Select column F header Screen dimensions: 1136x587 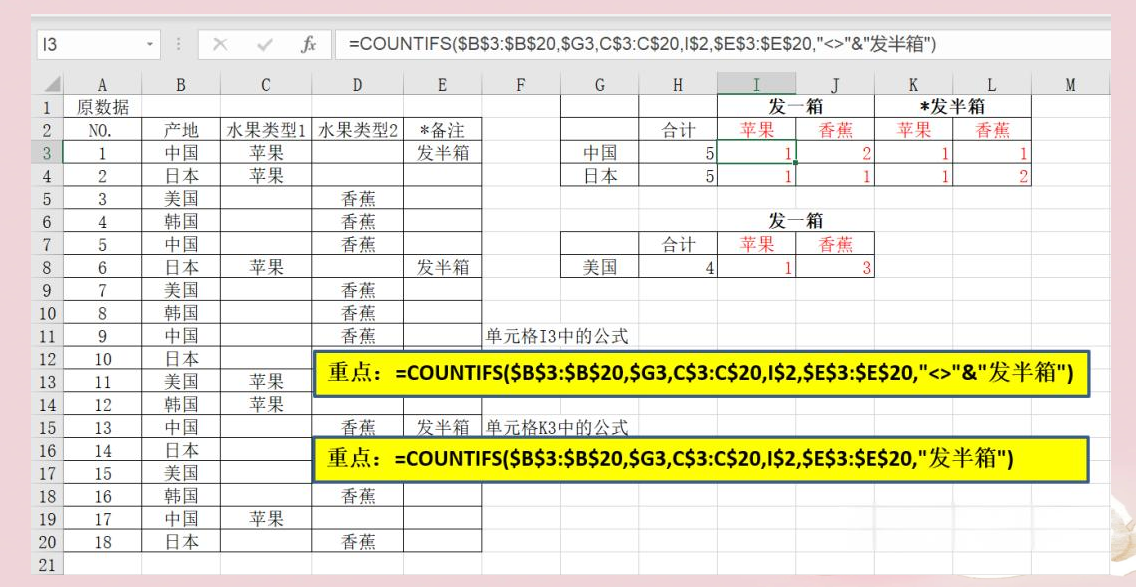click(x=521, y=85)
